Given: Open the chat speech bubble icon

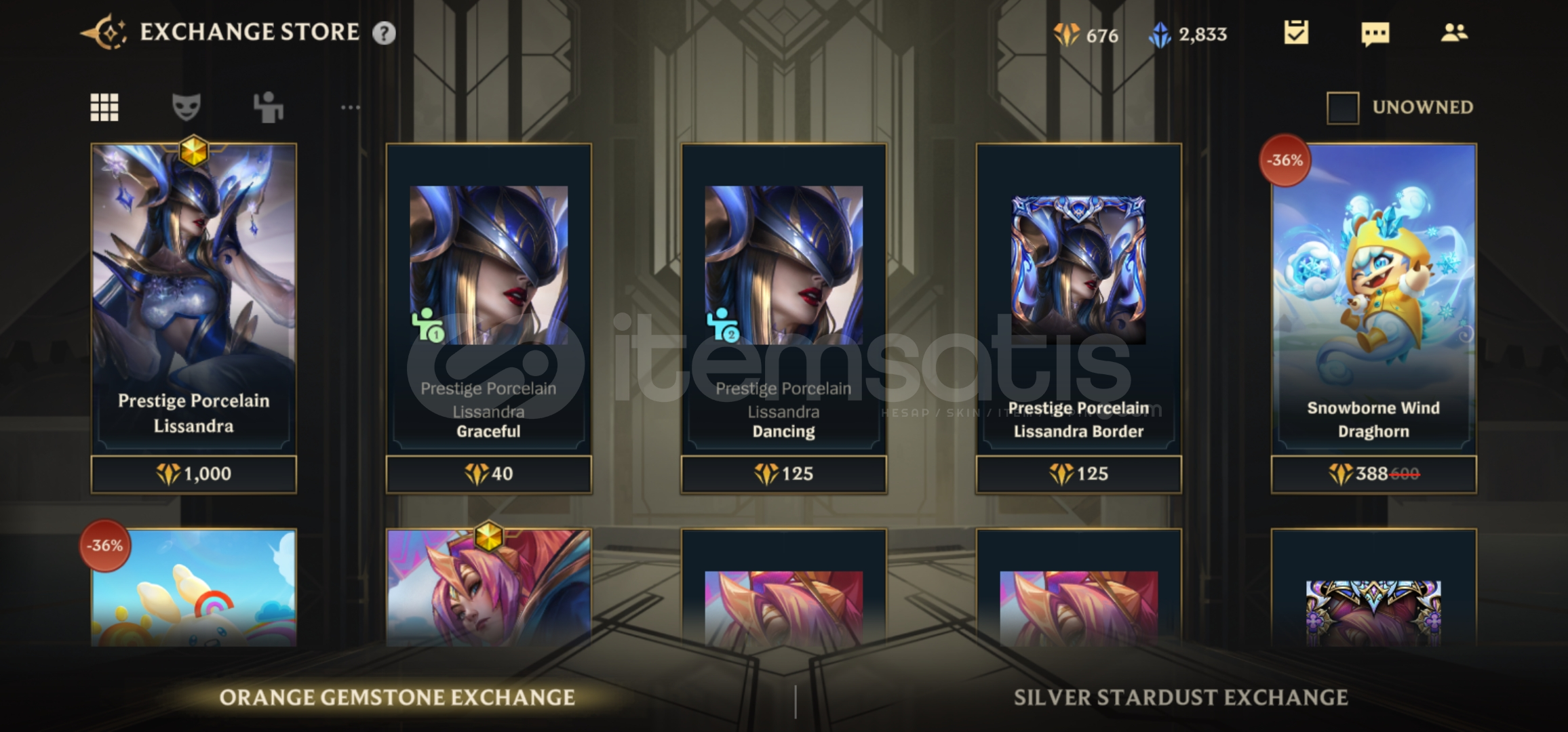Looking at the screenshot, I should 1375,34.
